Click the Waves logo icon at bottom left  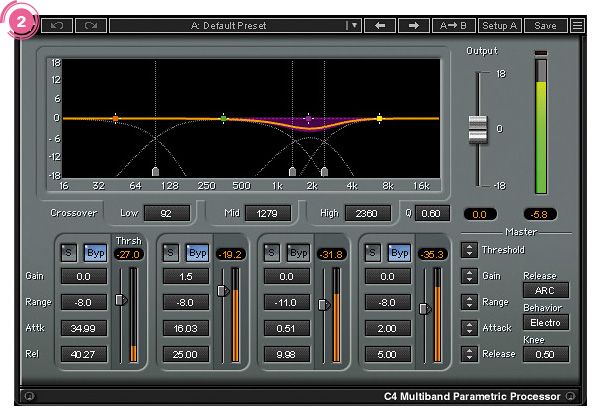click(30, 396)
